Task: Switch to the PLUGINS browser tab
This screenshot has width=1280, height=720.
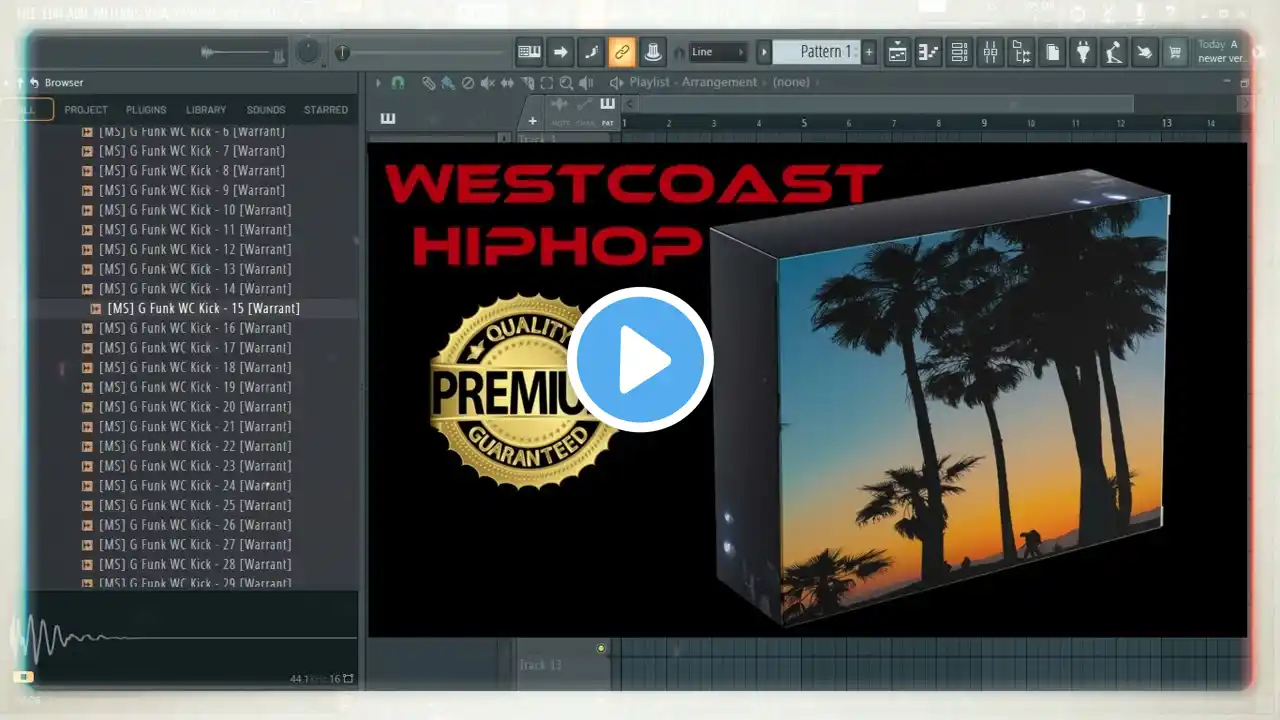Action: 146,110
